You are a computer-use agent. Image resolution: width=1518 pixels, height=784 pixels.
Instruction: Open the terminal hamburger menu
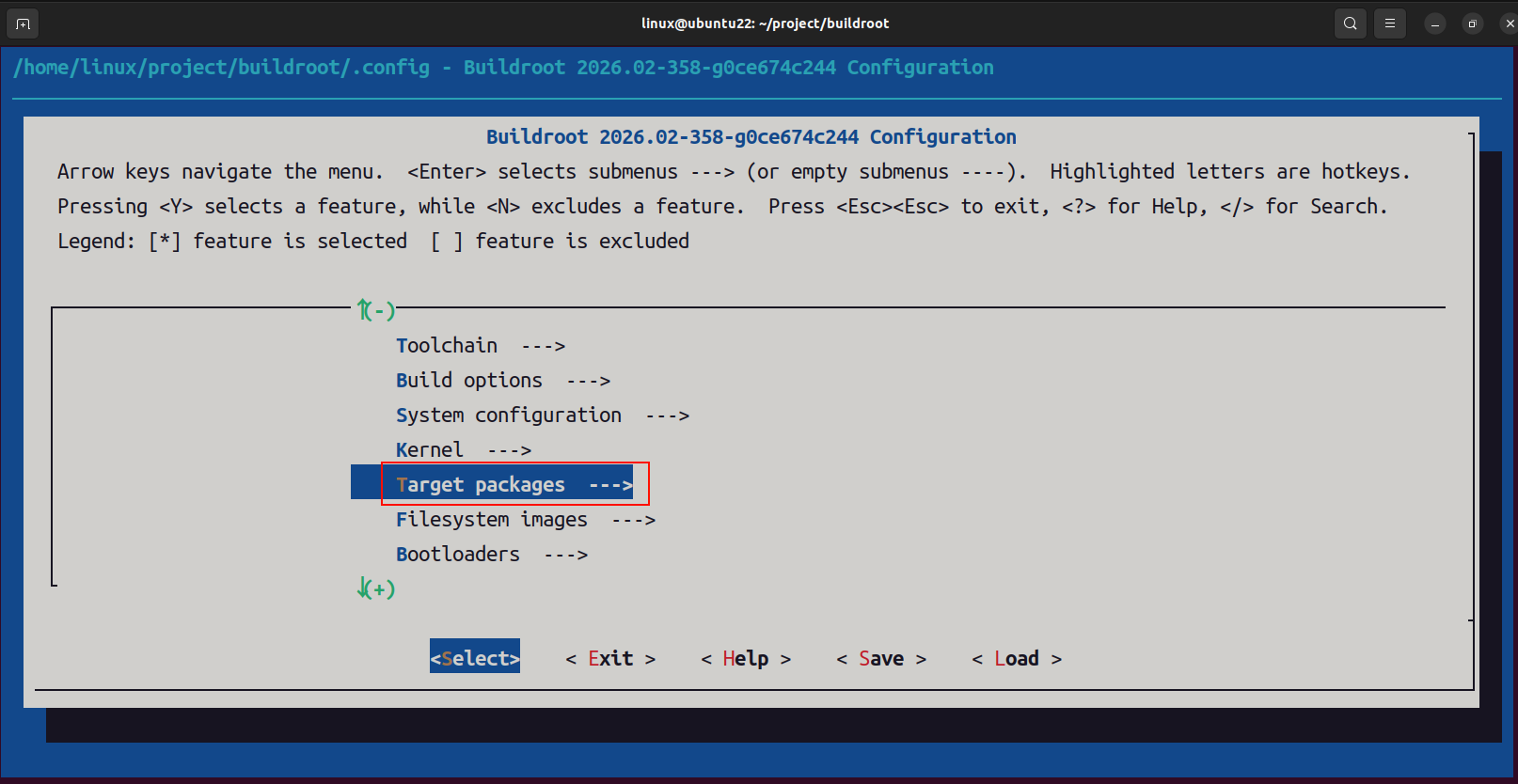pyautogui.click(x=1390, y=24)
